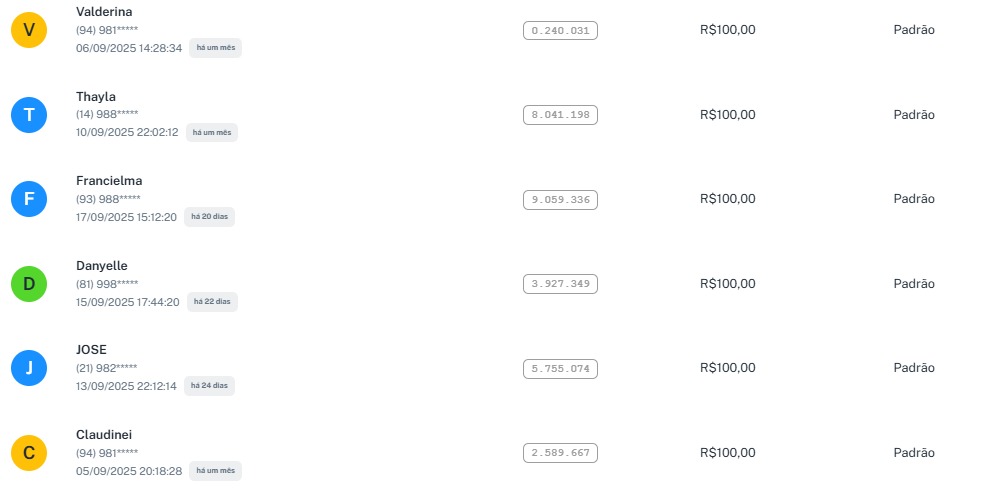Viewport: 994px width, 490px height.
Task: Select ticket code 9.059.336
Action: [x=560, y=200]
